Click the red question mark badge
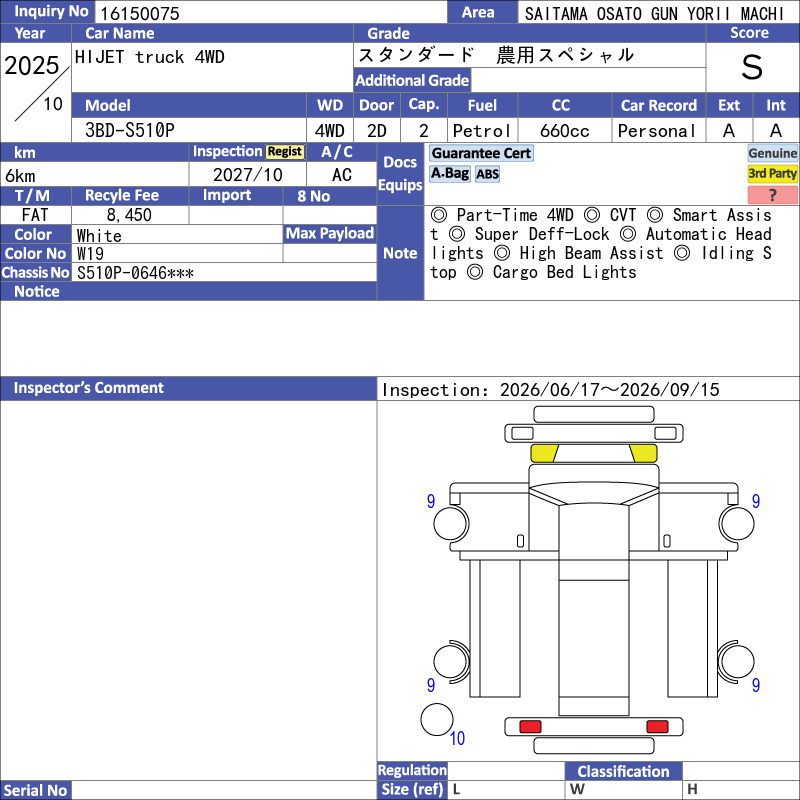This screenshot has width=800, height=800. click(772, 194)
